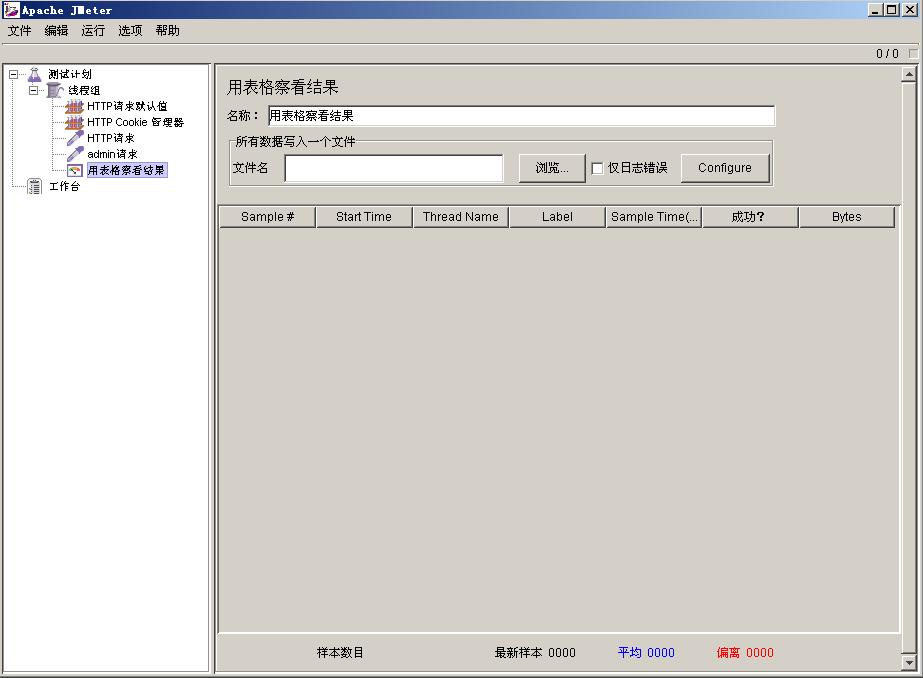Click the Sample Time column header

654,217
